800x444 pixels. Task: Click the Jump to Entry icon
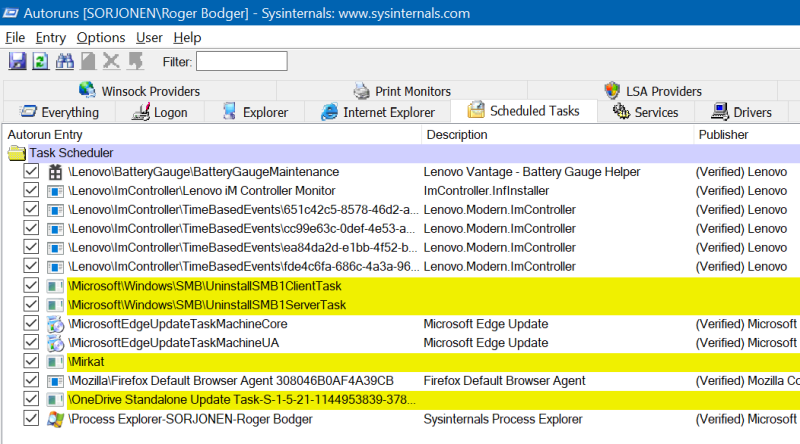coord(135,62)
